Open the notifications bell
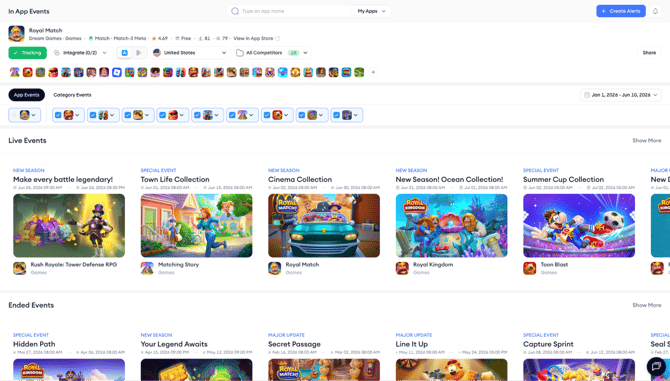670x381 pixels. pos(655,11)
